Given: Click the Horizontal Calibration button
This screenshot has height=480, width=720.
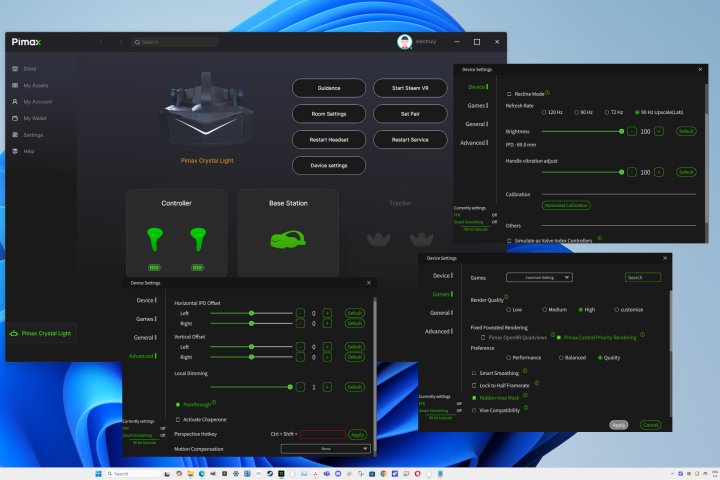Looking at the screenshot, I should point(566,206).
